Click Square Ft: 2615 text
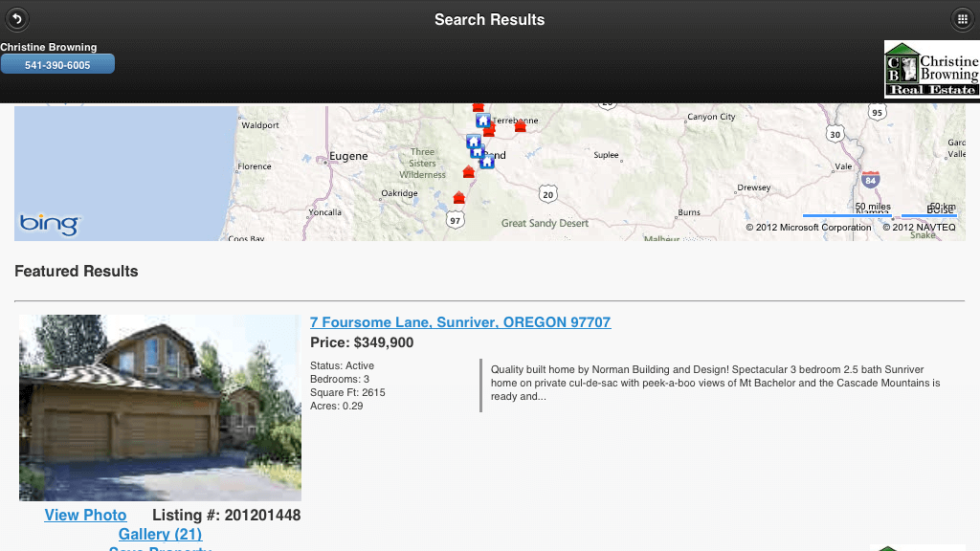980x551 pixels. [x=348, y=392]
